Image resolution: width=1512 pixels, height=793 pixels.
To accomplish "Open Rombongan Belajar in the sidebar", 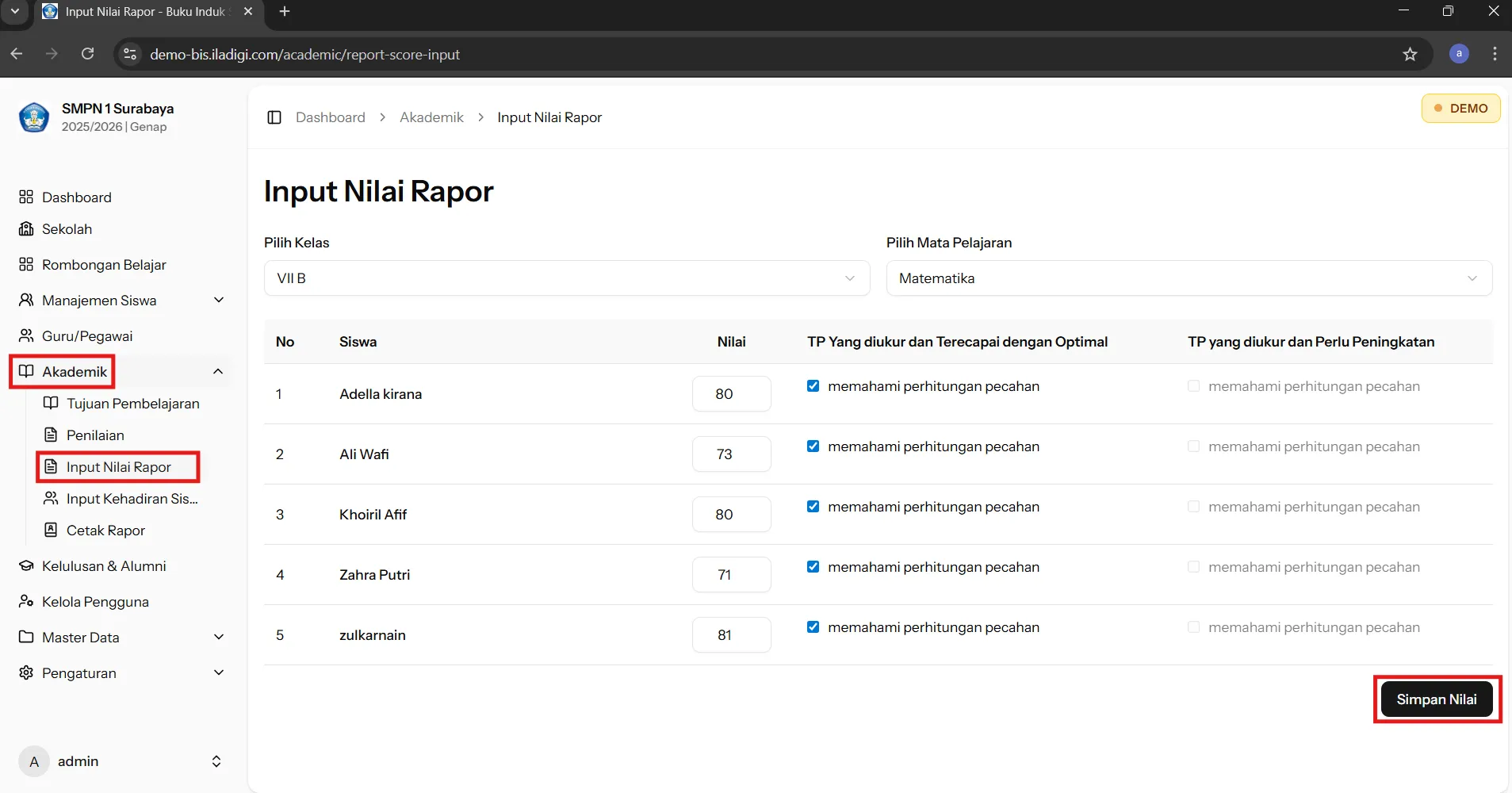I will (104, 265).
